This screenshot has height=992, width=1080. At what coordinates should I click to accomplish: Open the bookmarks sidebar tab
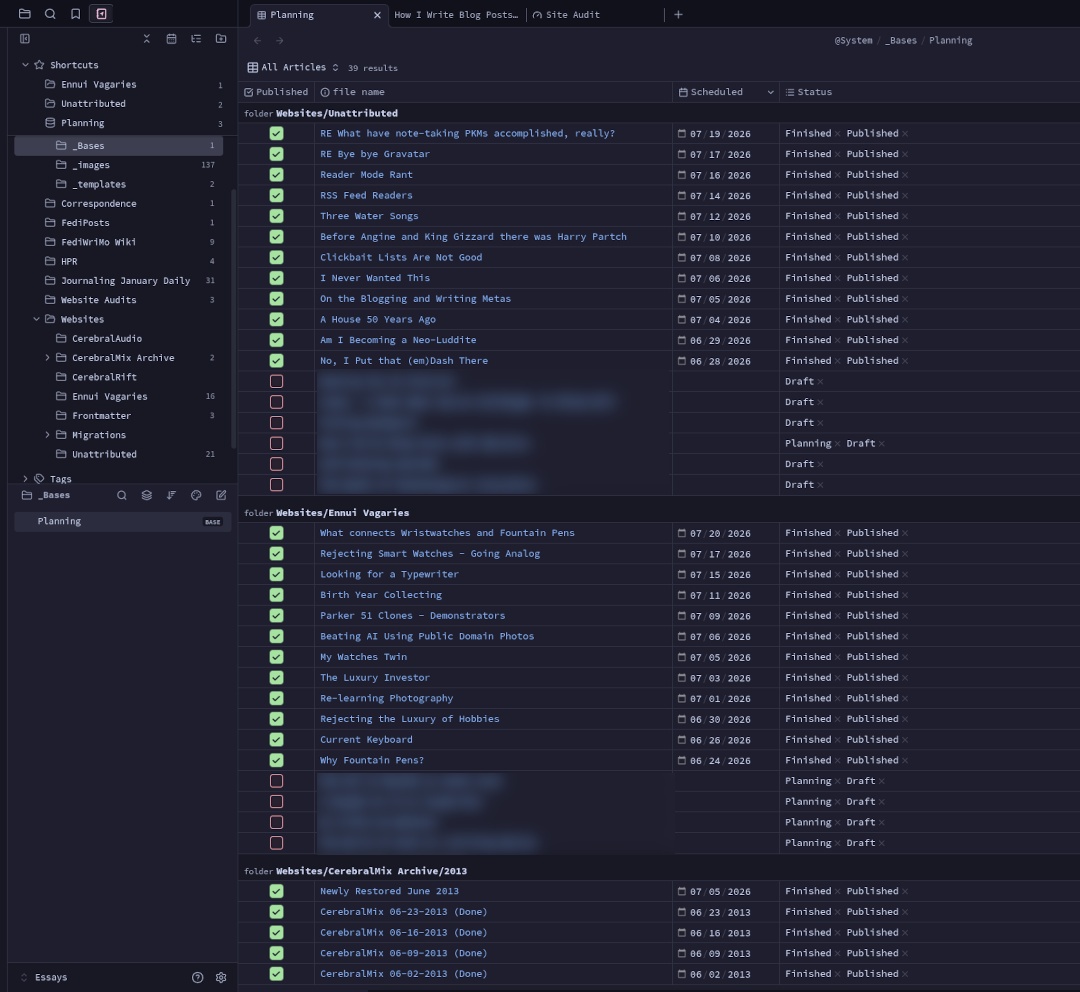click(76, 14)
